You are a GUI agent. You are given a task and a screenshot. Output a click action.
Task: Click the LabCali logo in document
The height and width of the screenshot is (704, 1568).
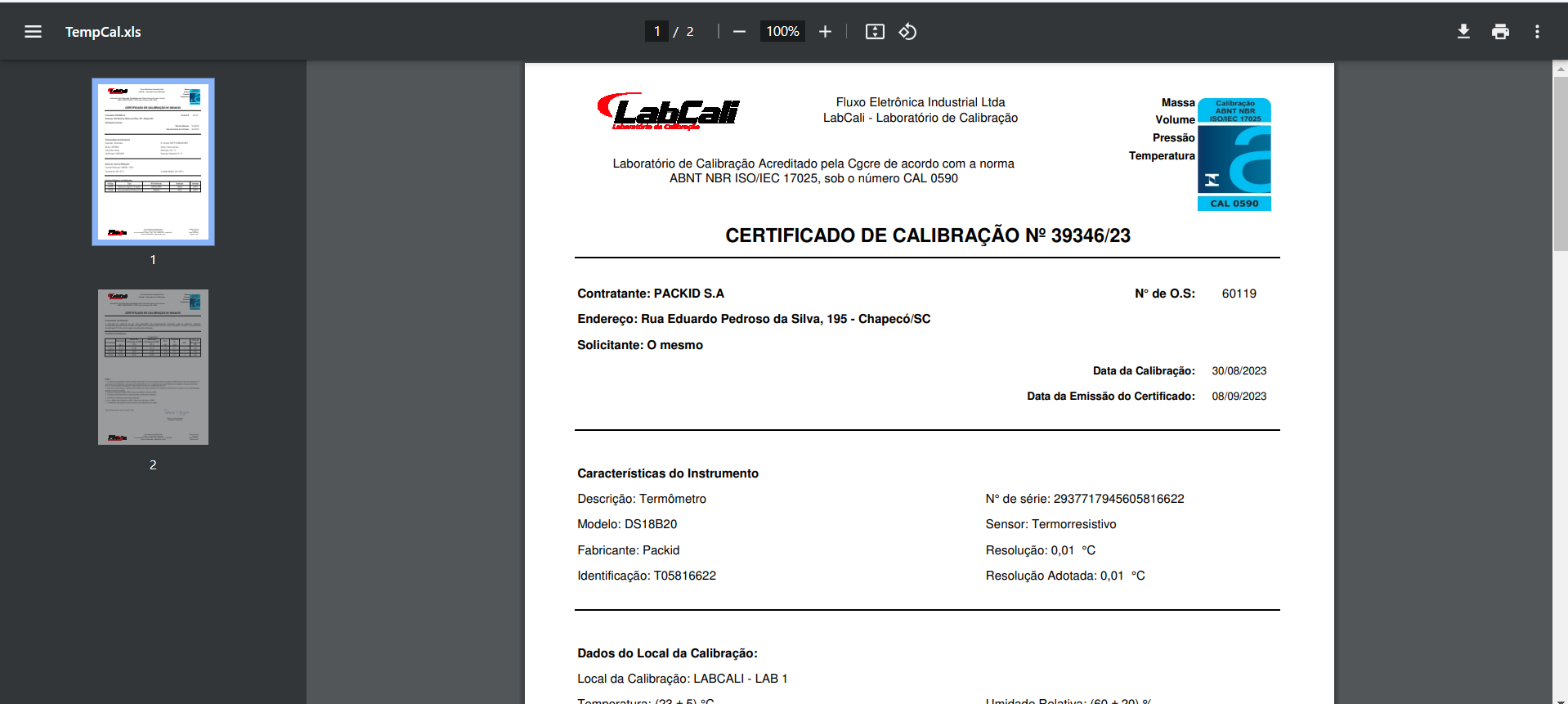point(668,111)
